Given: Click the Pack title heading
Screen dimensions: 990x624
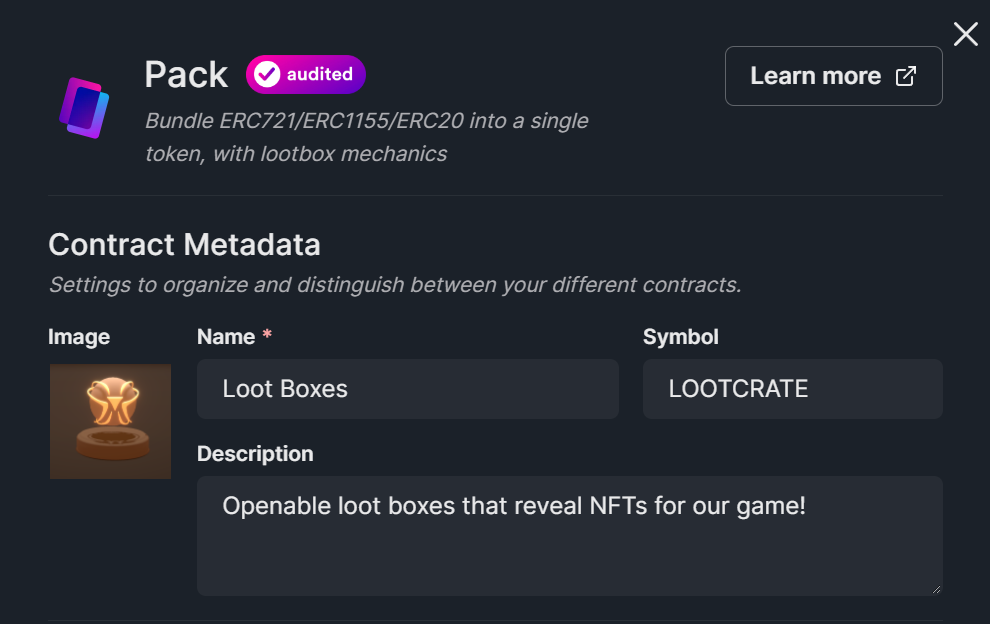Looking at the screenshot, I should tap(186, 74).
